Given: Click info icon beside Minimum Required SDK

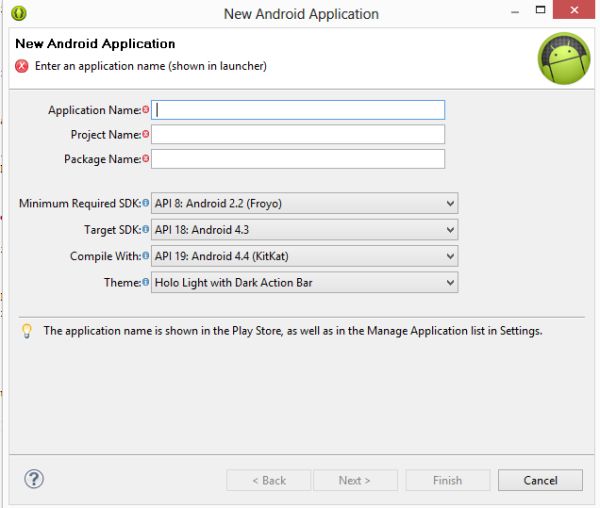Looking at the screenshot, I should click(x=146, y=204).
